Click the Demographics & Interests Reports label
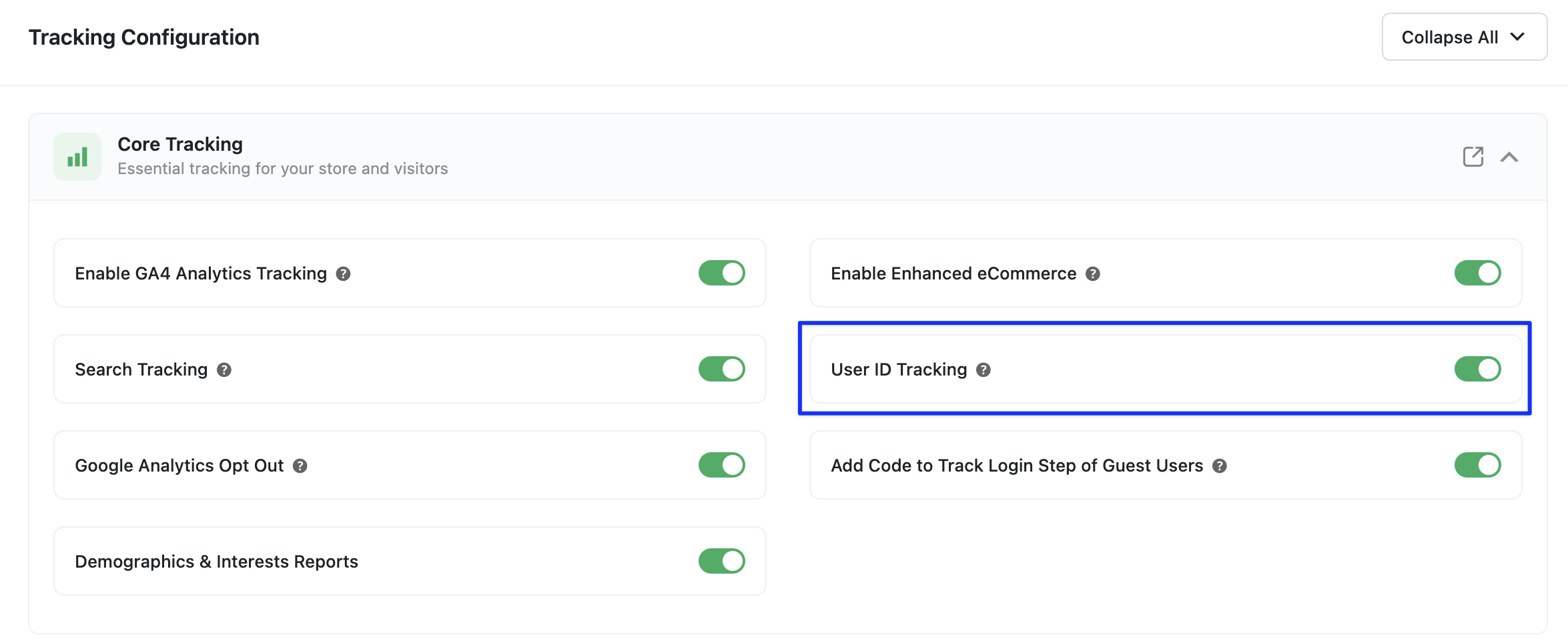 click(x=216, y=562)
